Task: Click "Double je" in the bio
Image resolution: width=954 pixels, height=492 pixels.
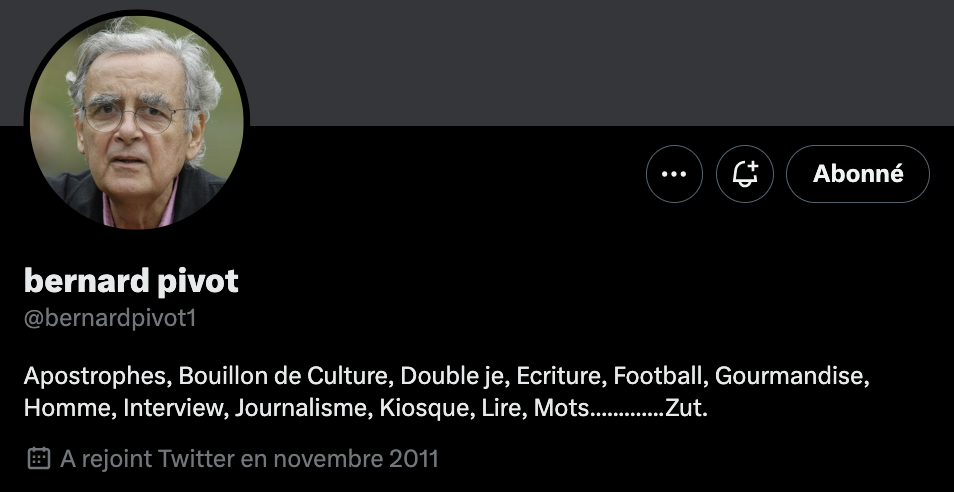Action: (x=455, y=377)
